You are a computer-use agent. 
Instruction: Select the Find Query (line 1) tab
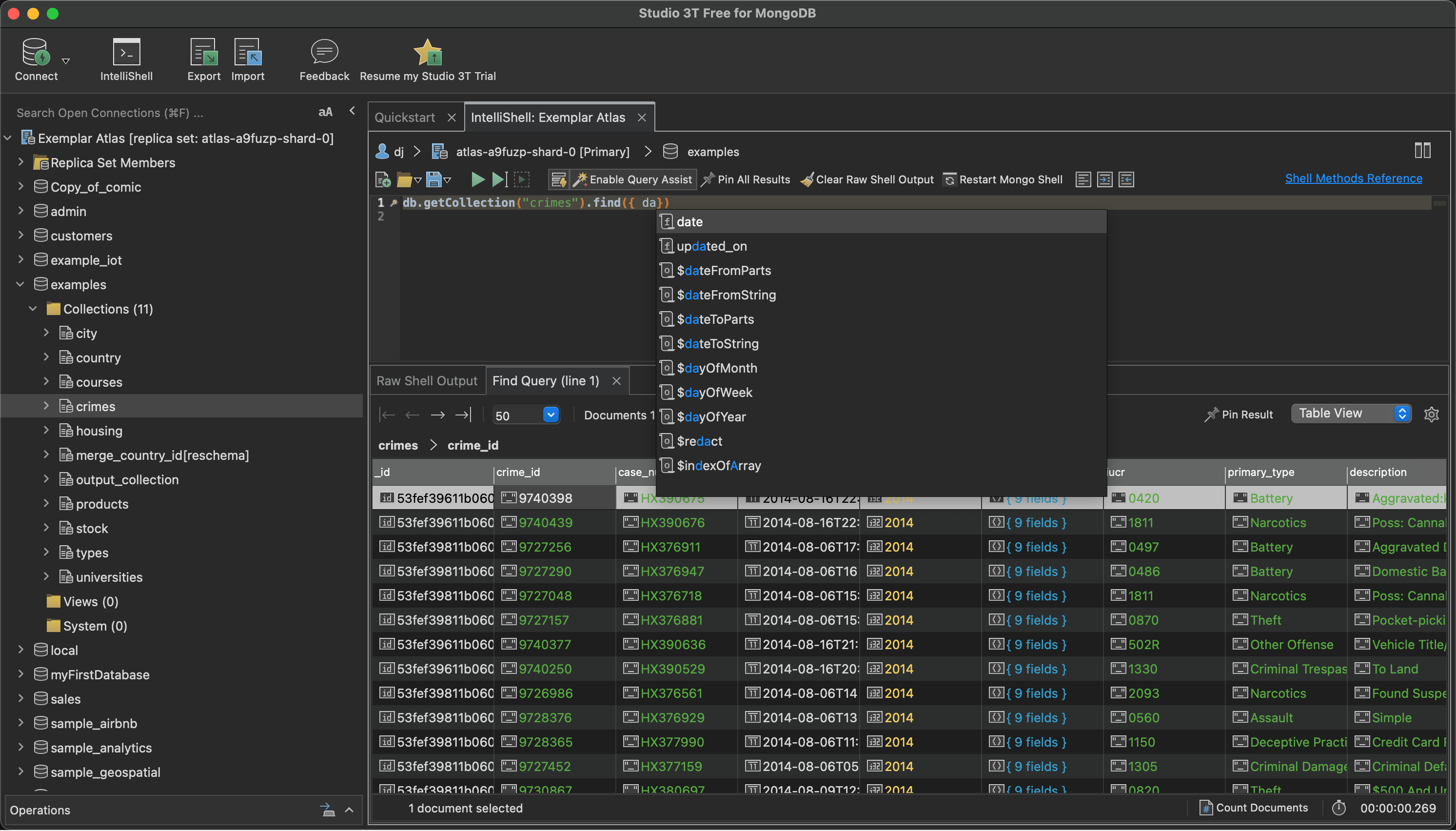(x=547, y=381)
